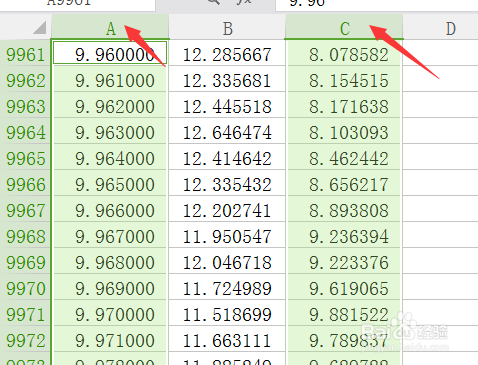478x365 pixels.
Task: Click cell containing 9.962000
Action: (x=110, y=105)
